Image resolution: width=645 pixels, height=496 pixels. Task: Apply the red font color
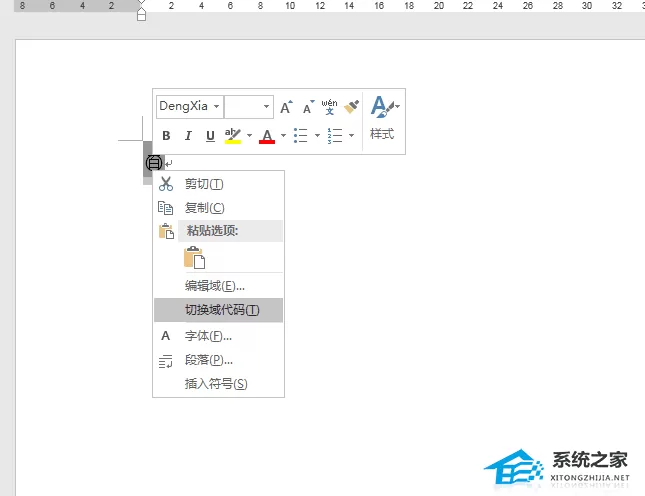pos(267,135)
